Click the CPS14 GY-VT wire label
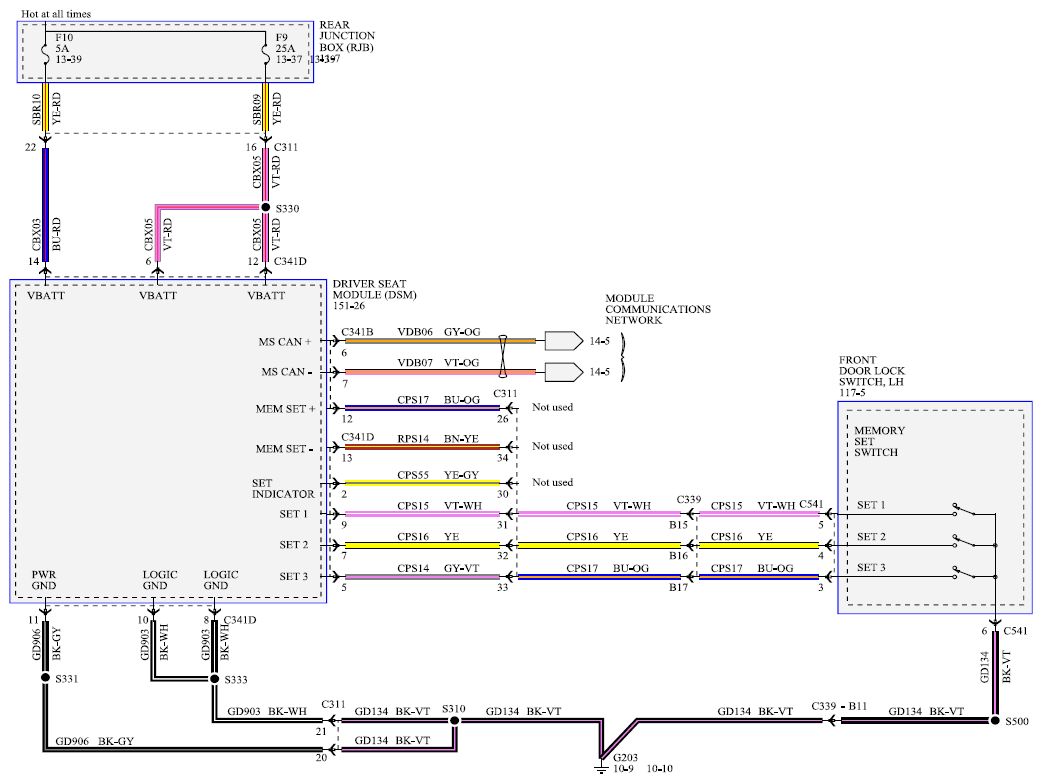The height and width of the screenshot is (783, 1042). pyautogui.click(x=438, y=568)
